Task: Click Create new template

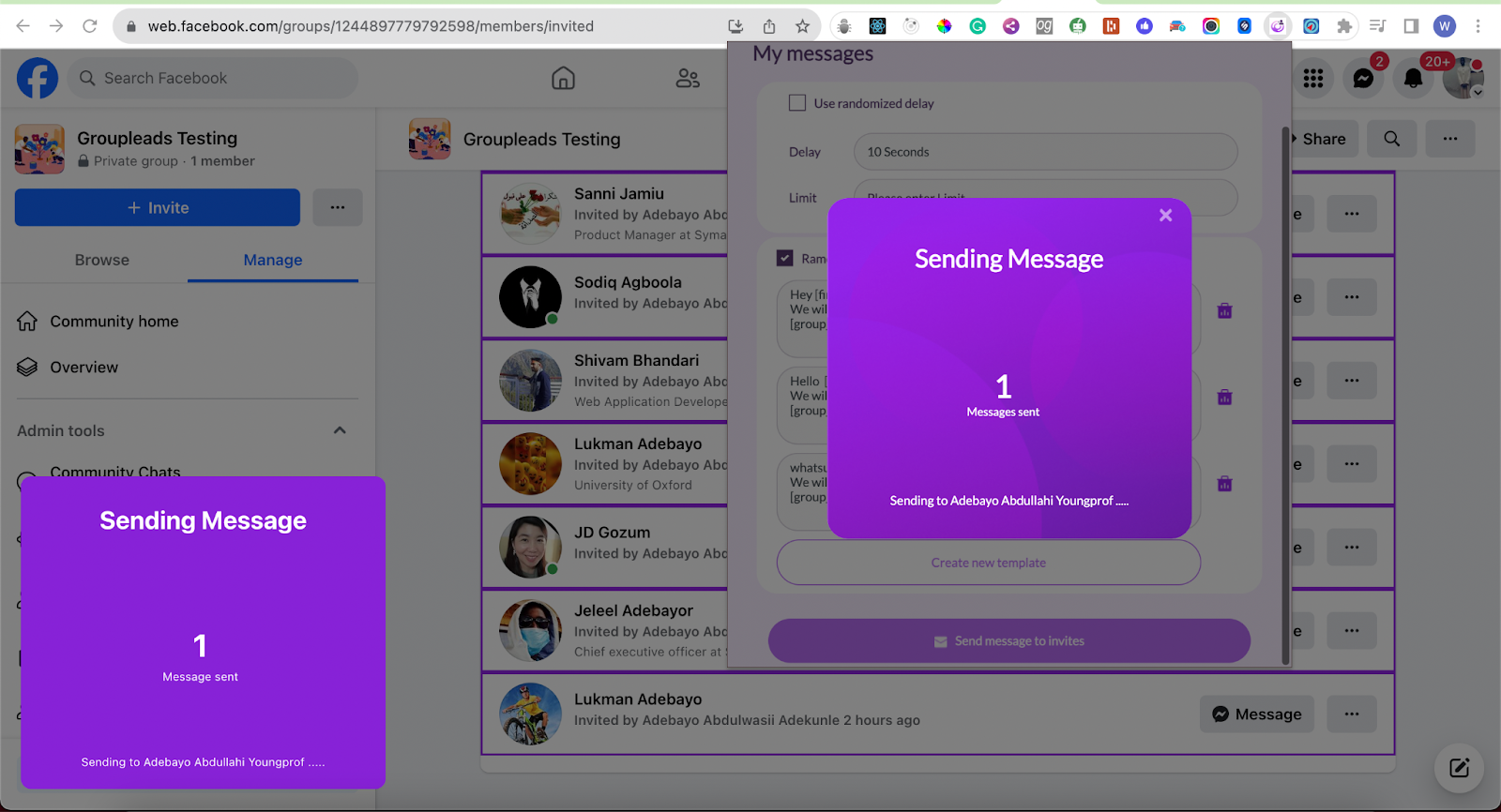Action: pyautogui.click(x=989, y=563)
